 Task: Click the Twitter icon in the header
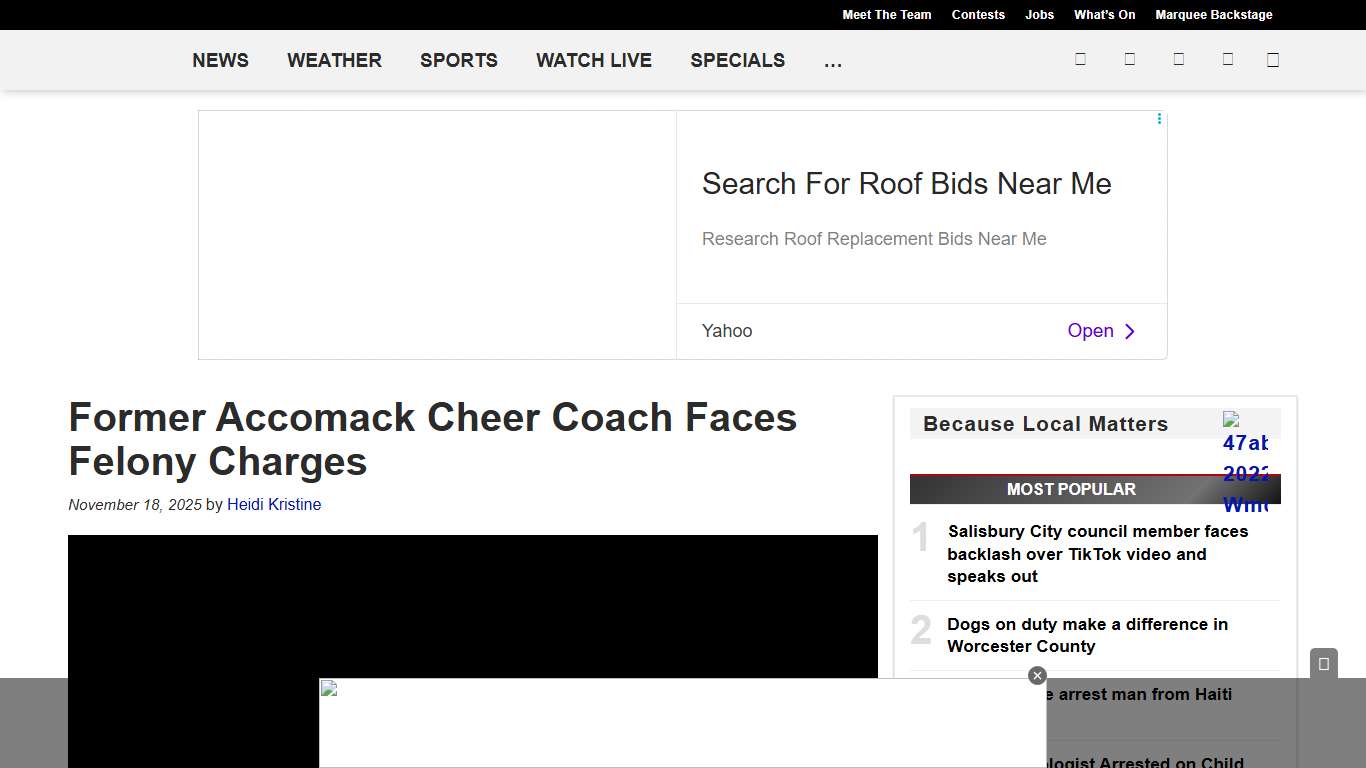1129,59
